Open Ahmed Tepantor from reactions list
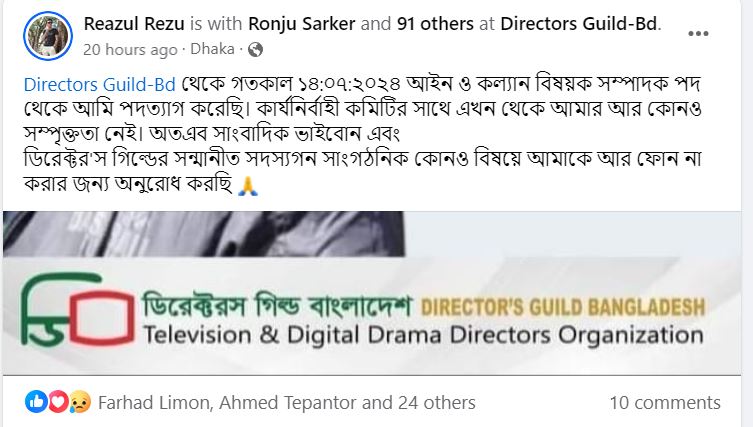This screenshot has width=753, height=427. 288,403
